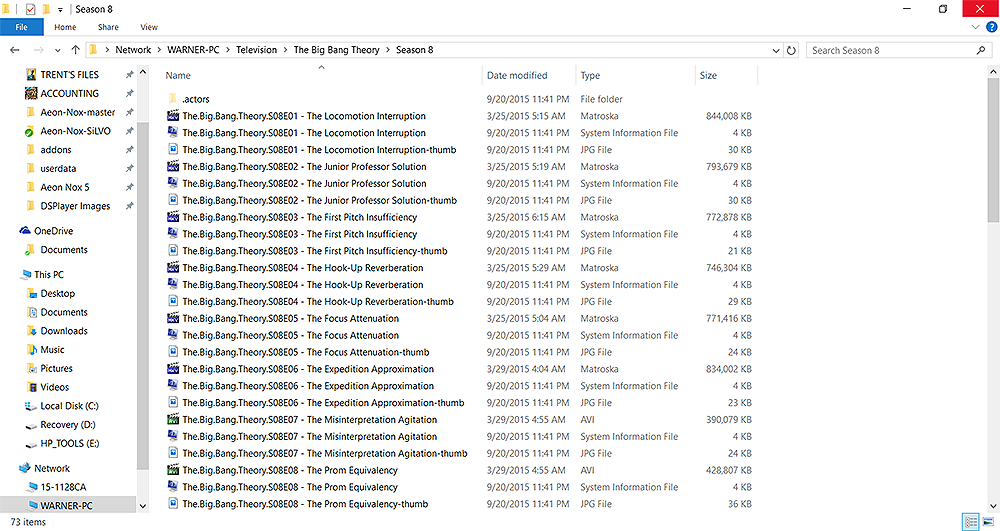Open ACCOUNTING pinned folder

(x=70, y=93)
